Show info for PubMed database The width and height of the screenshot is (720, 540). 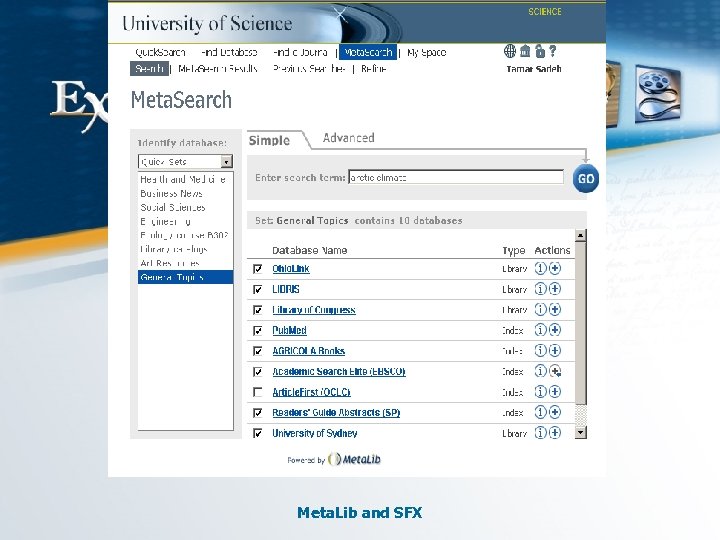click(x=540, y=330)
